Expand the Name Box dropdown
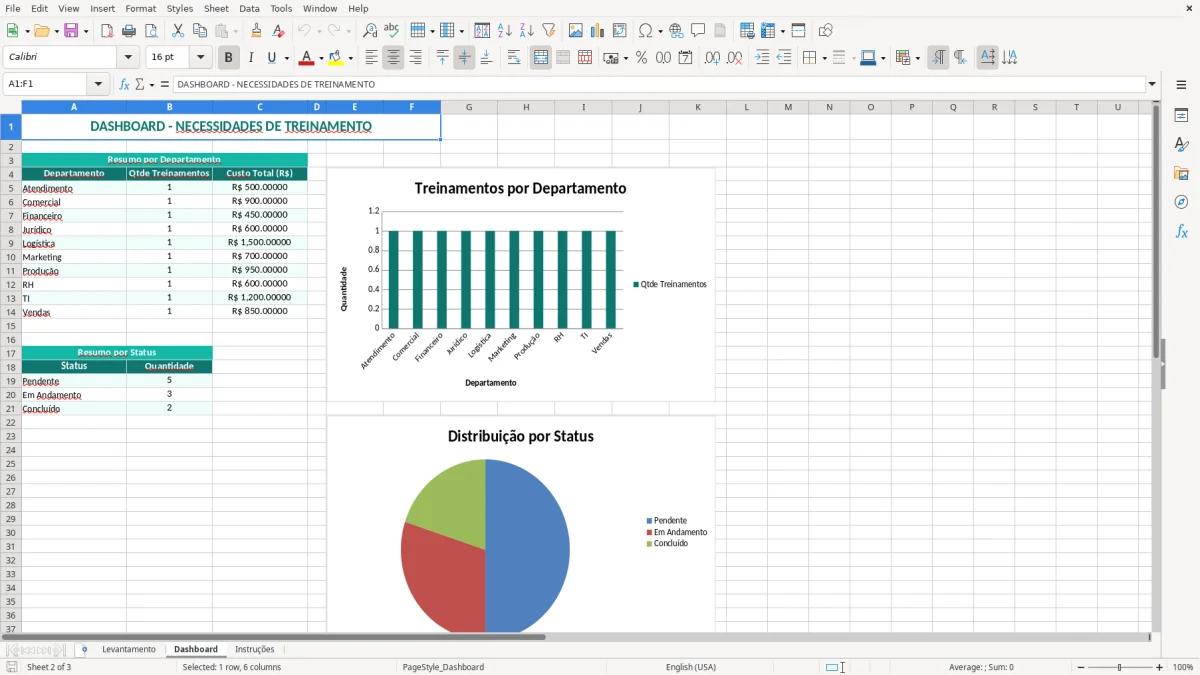Image resolution: width=1200 pixels, height=675 pixels. pos(98,84)
